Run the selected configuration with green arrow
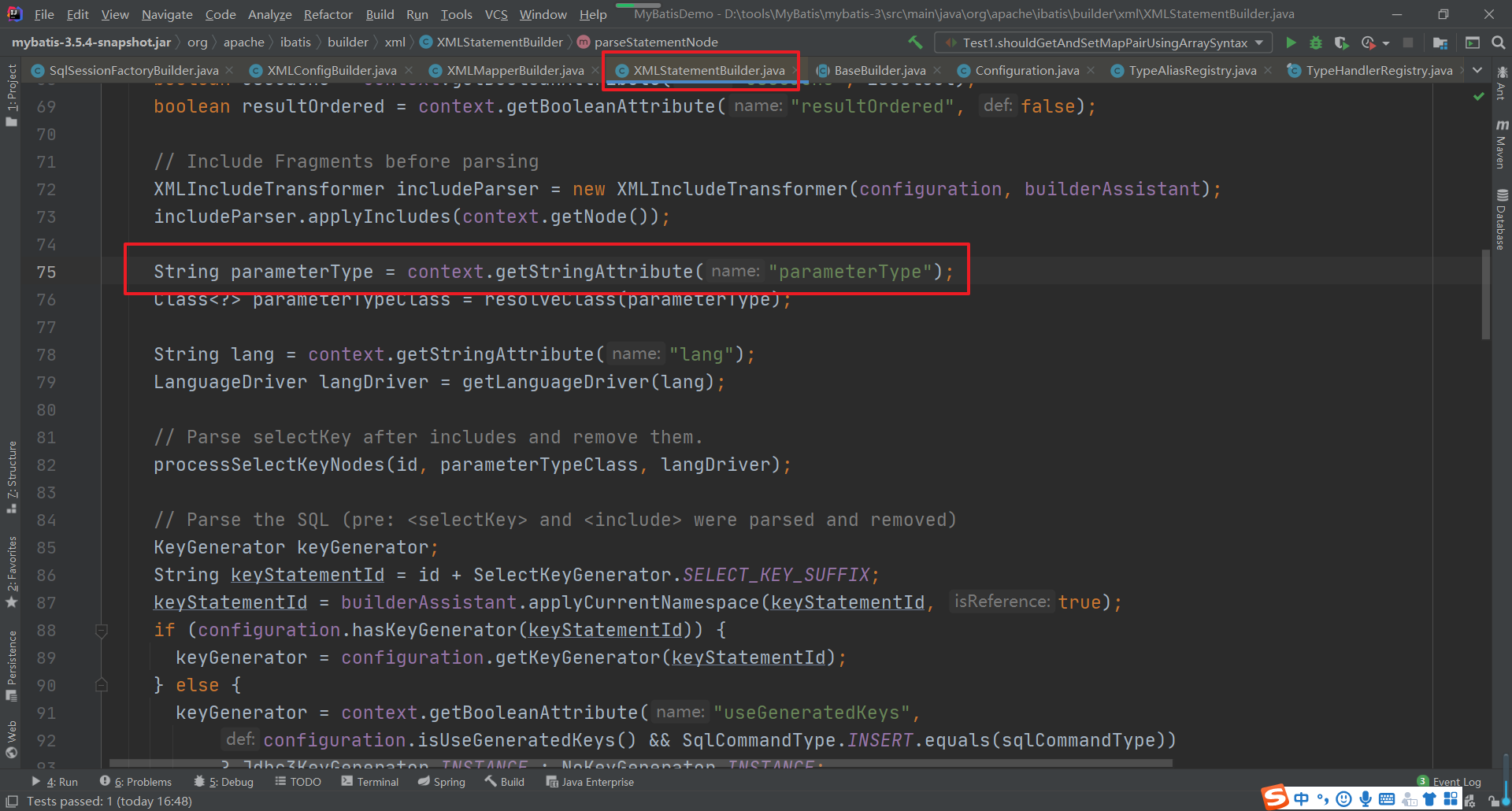The image size is (1512, 811). (x=1291, y=43)
